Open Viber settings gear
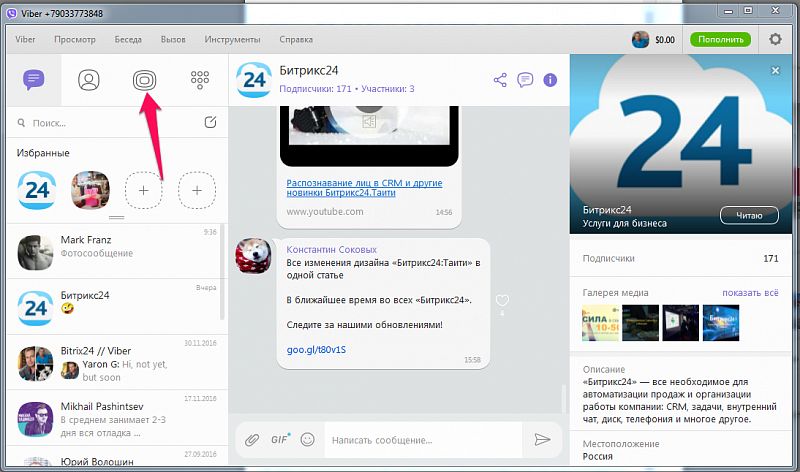 pos(775,39)
